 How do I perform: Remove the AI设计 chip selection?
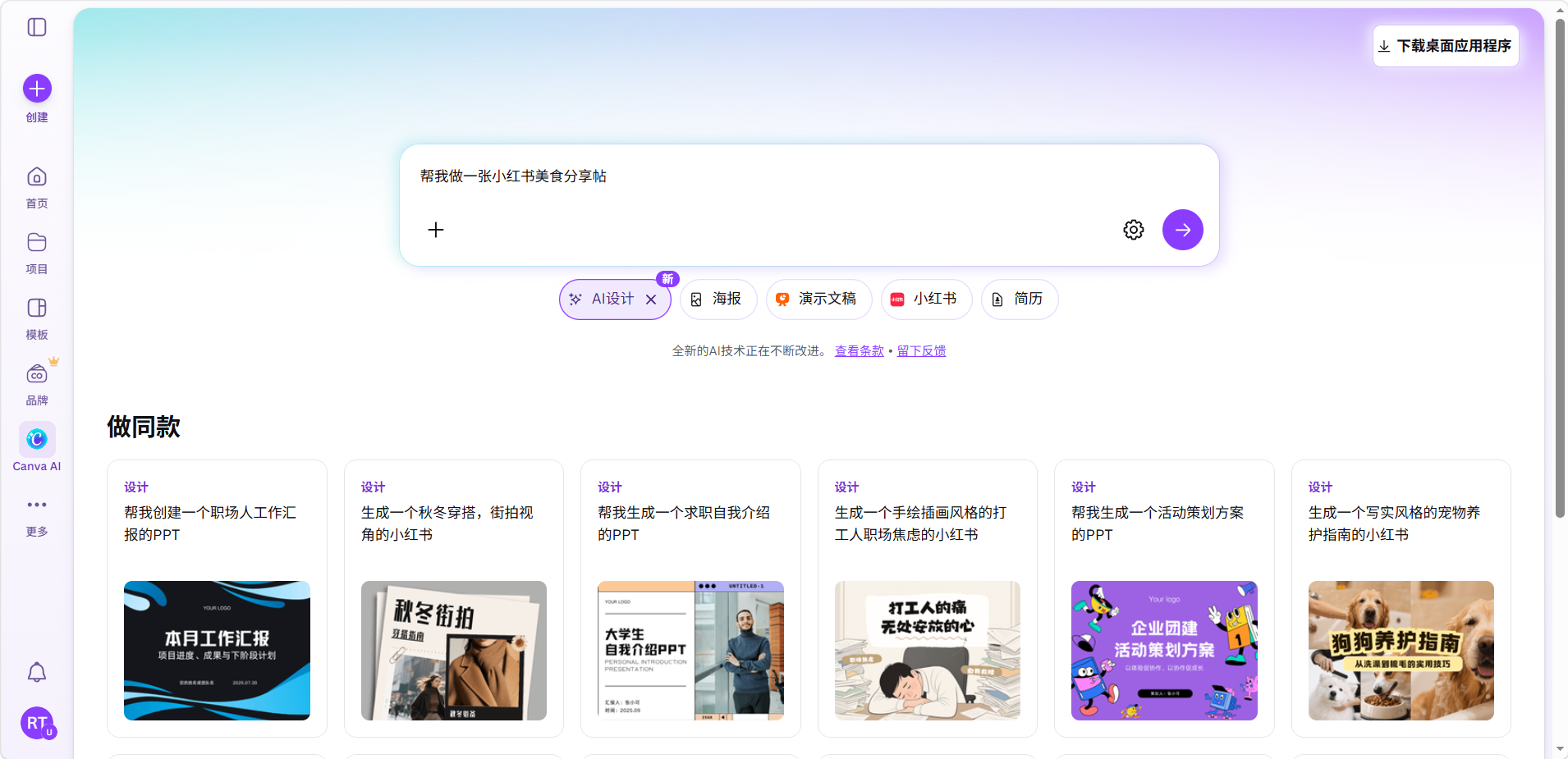coord(651,299)
